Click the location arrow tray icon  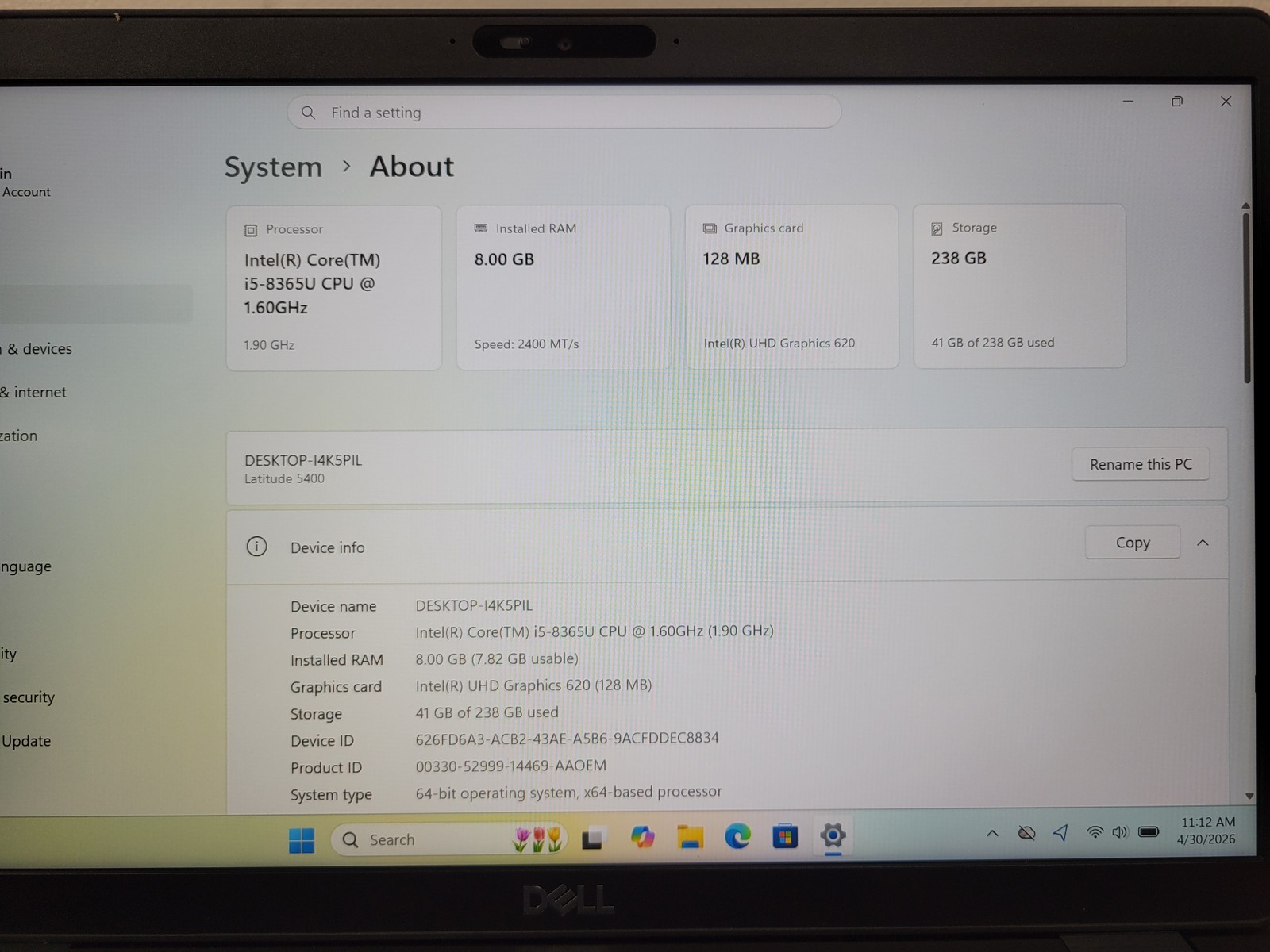point(1060,832)
